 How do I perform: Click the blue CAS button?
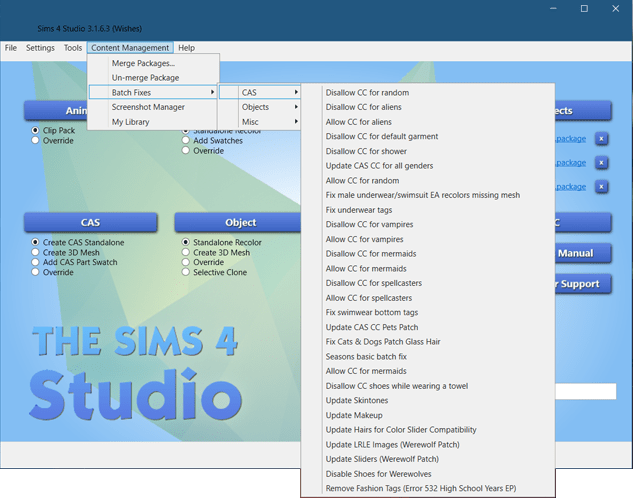tap(90, 223)
